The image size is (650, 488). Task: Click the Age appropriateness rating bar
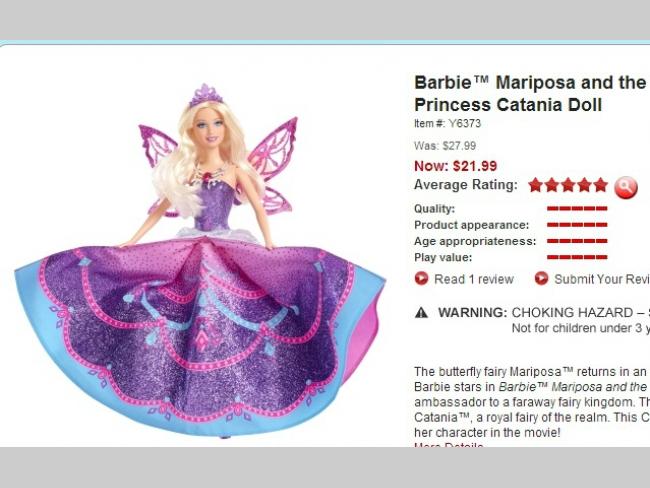(577, 241)
